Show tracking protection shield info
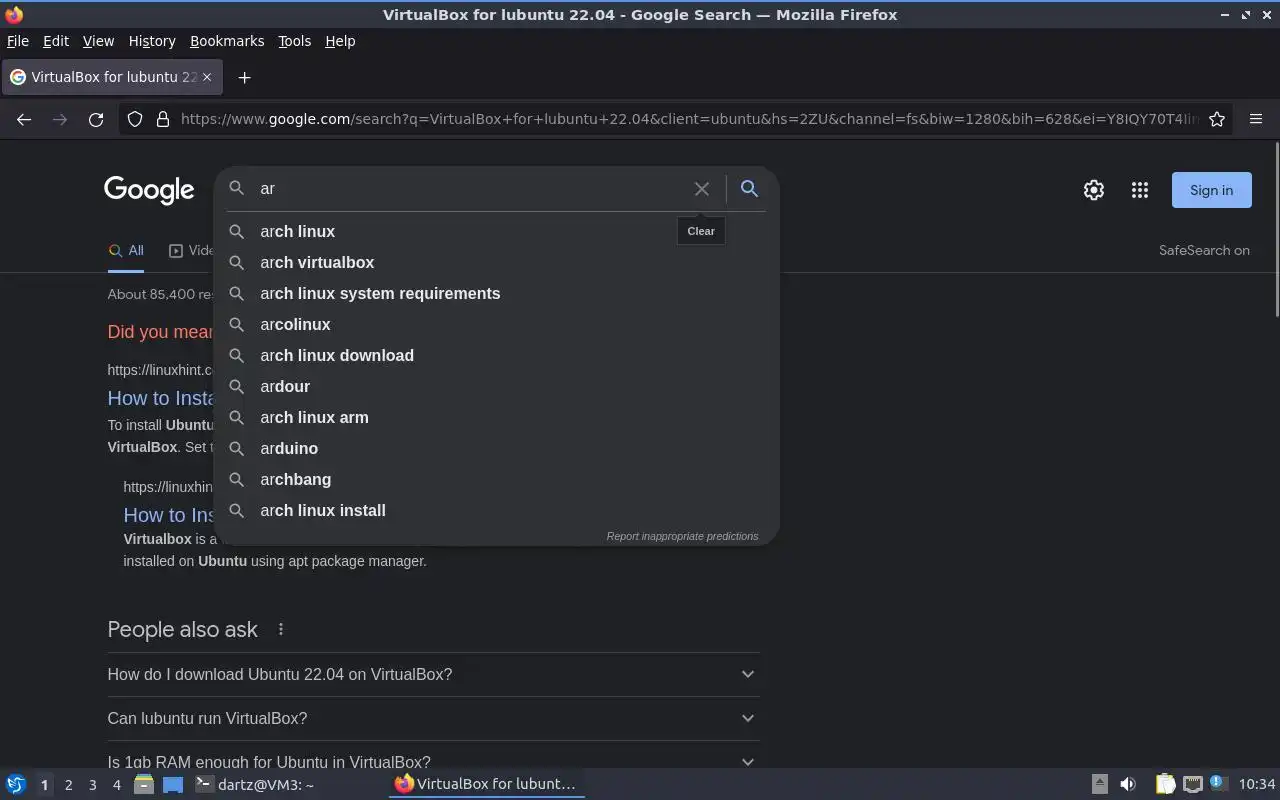 click(x=135, y=119)
